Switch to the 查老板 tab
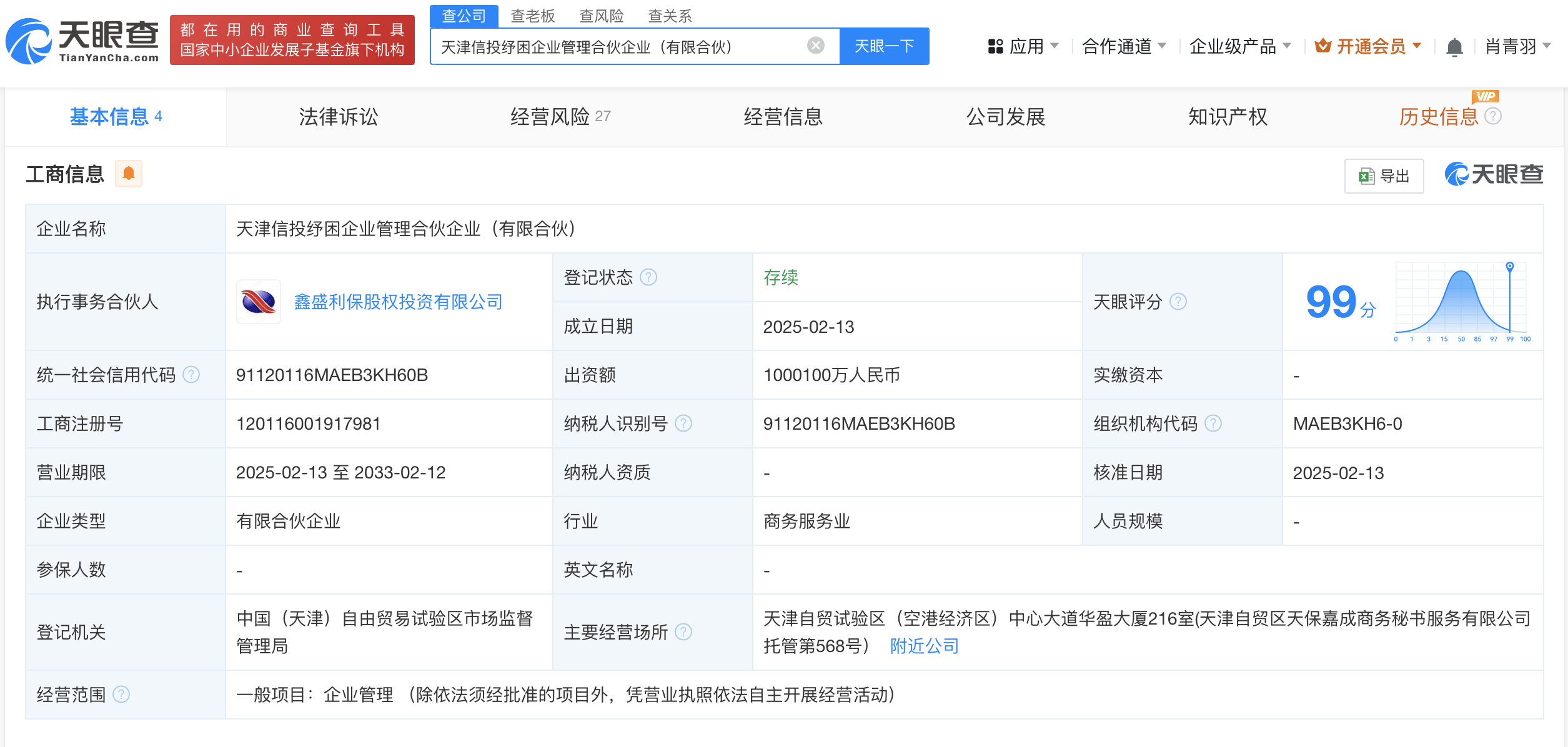Screen dimensions: 1568x747 coord(532,16)
